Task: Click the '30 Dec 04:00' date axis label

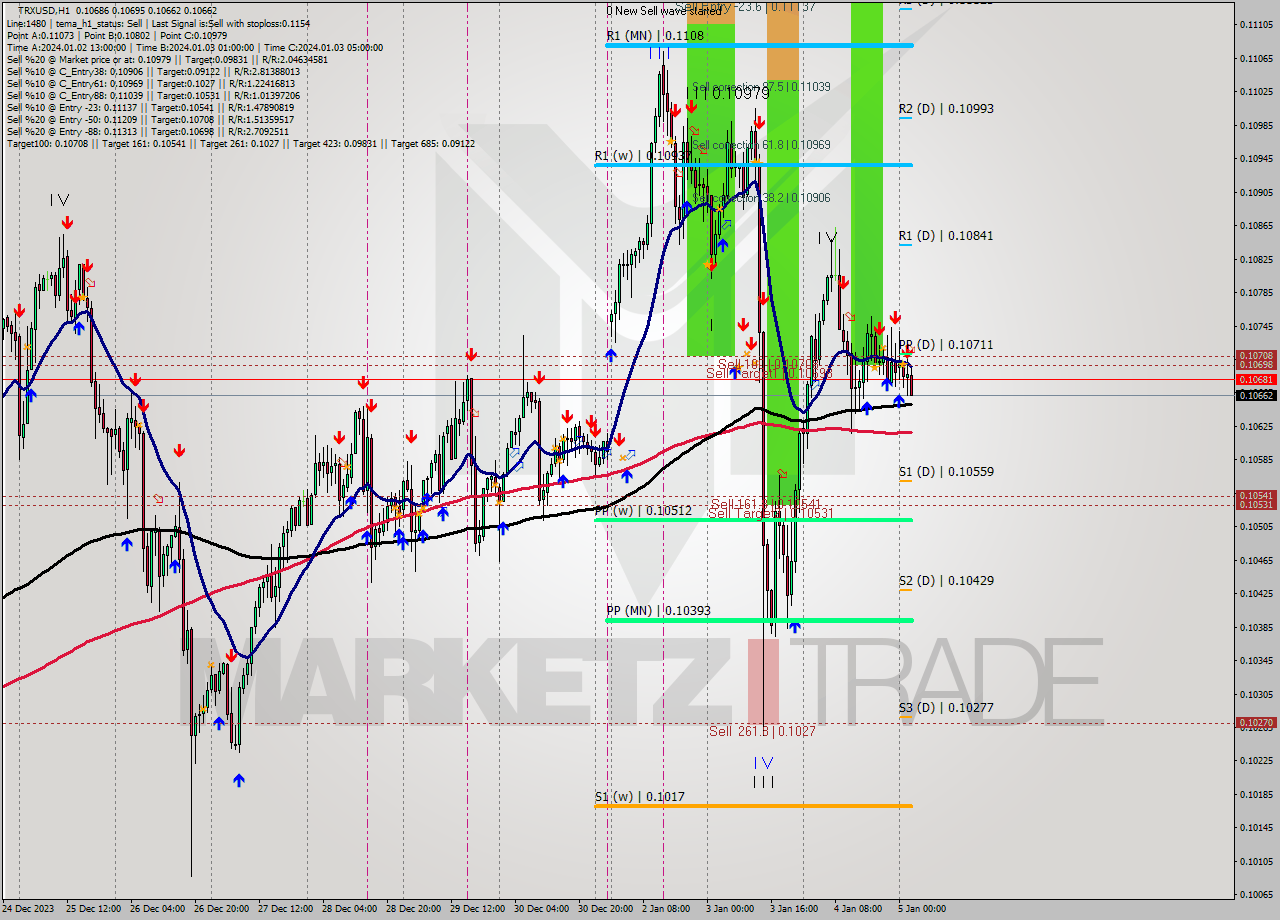Action: [x=542, y=909]
